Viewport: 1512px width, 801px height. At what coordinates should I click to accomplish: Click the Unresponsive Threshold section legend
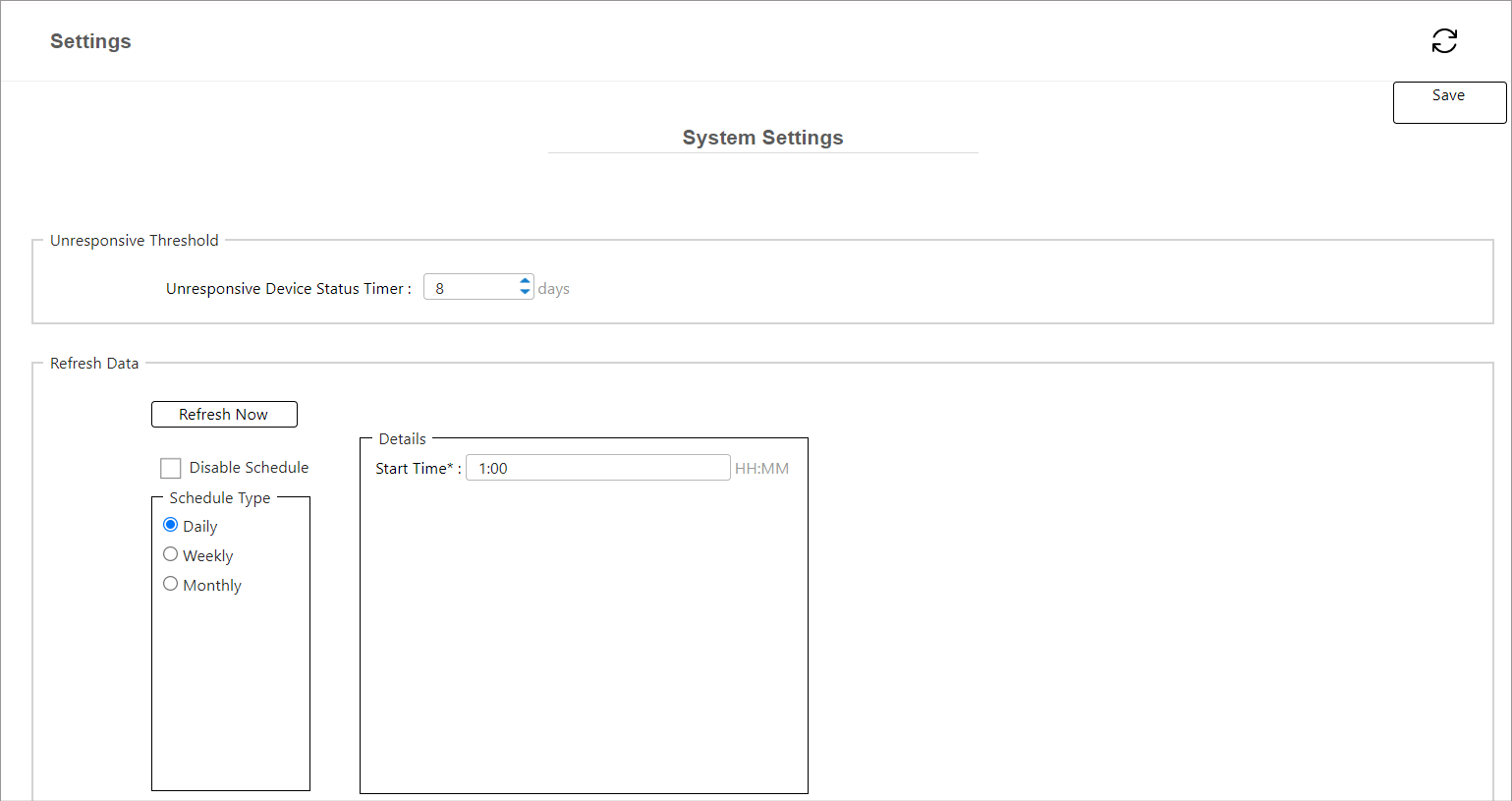tap(135, 241)
